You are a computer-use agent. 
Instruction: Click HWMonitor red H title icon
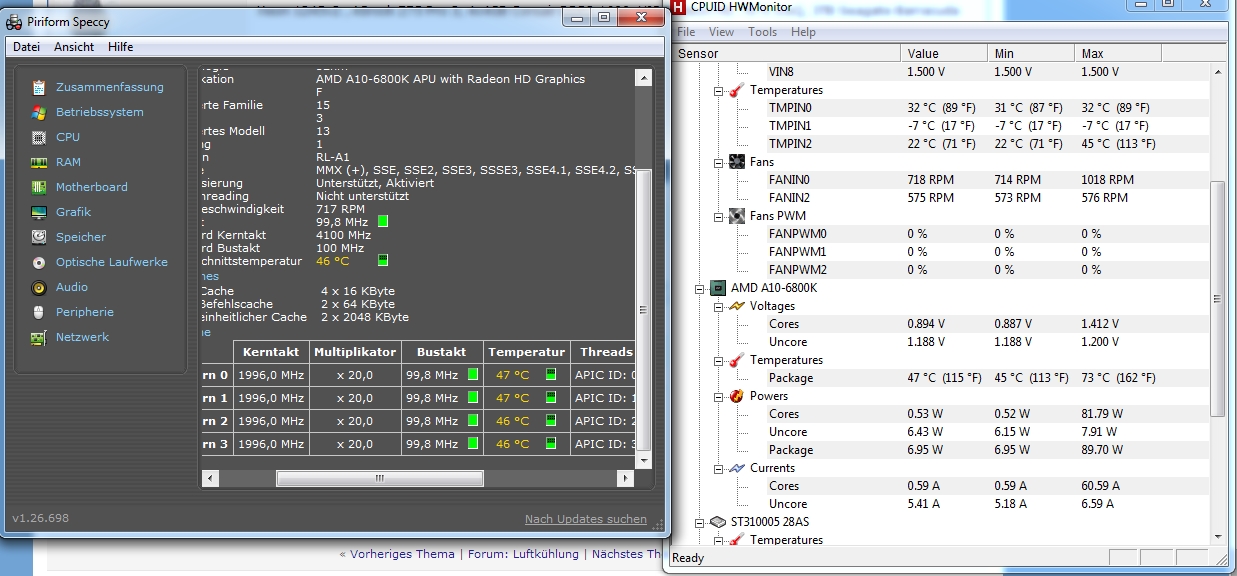tap(678, 7)
